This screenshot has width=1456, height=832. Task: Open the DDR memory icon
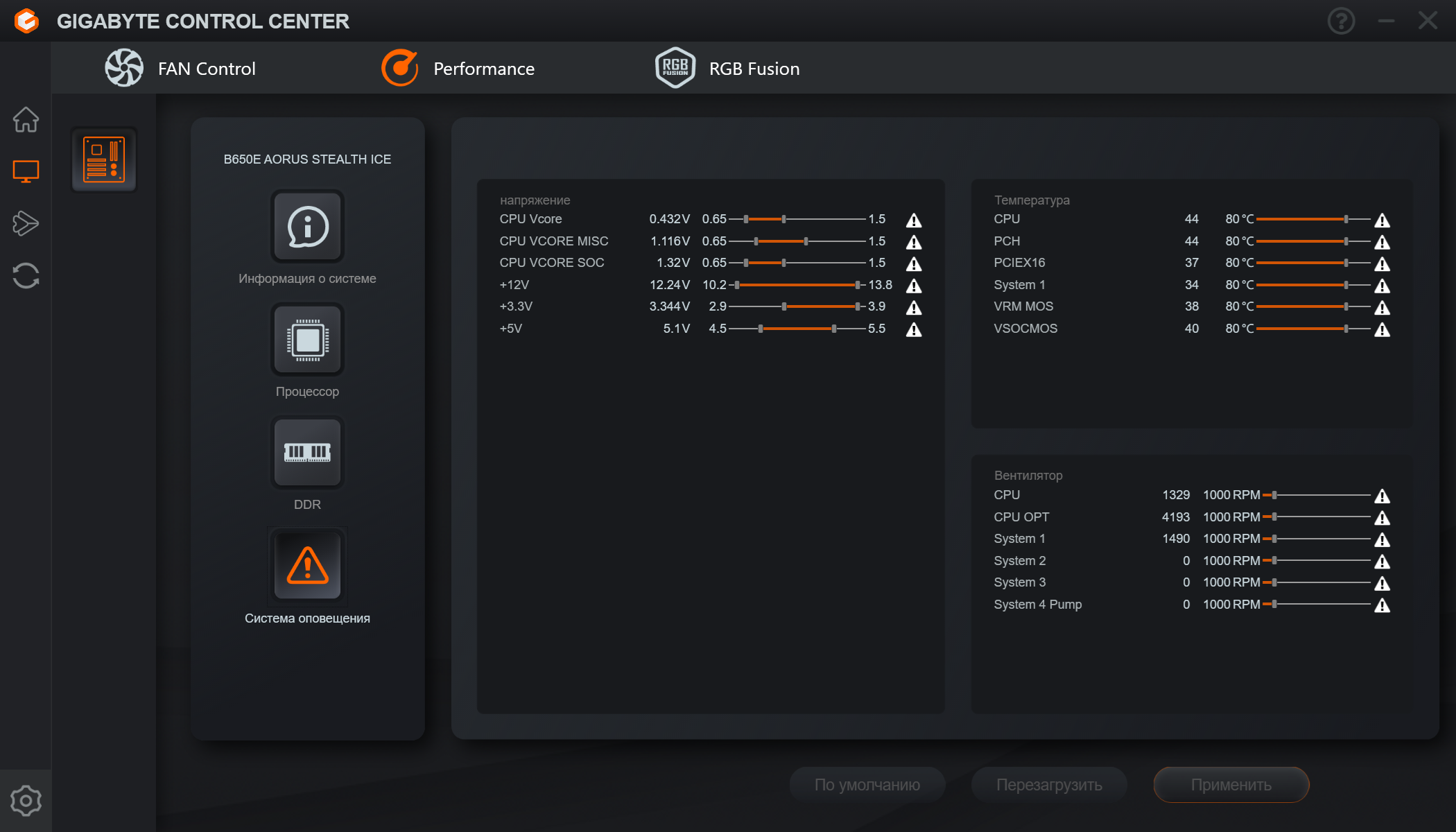(307, 453)
